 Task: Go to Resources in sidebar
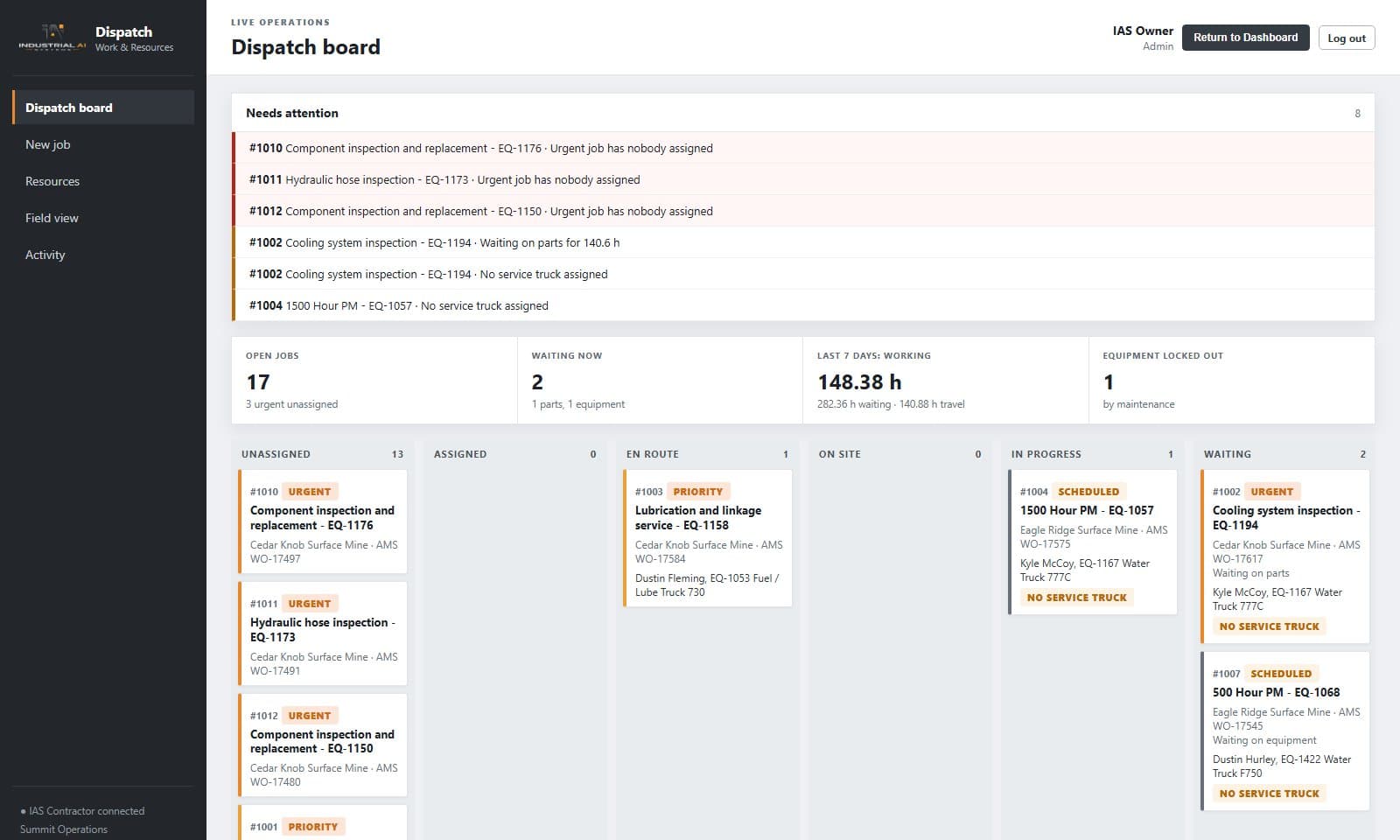point(103,181)
